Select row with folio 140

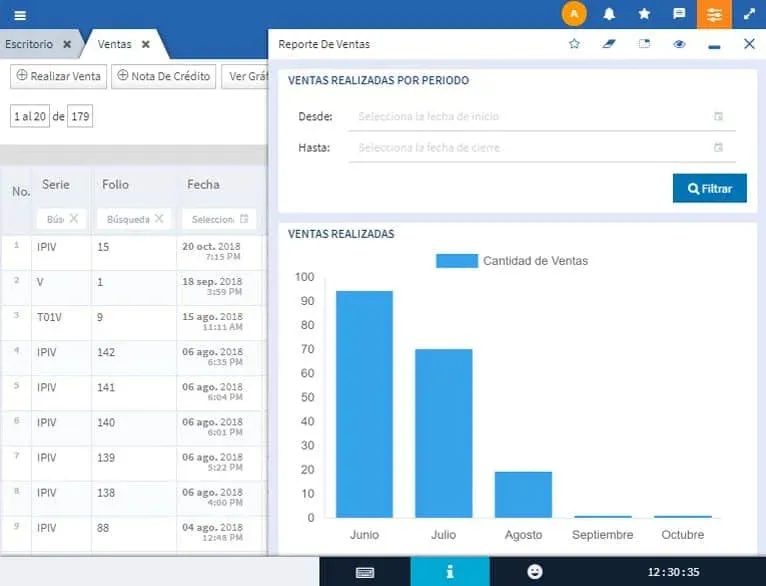point(133,428)
